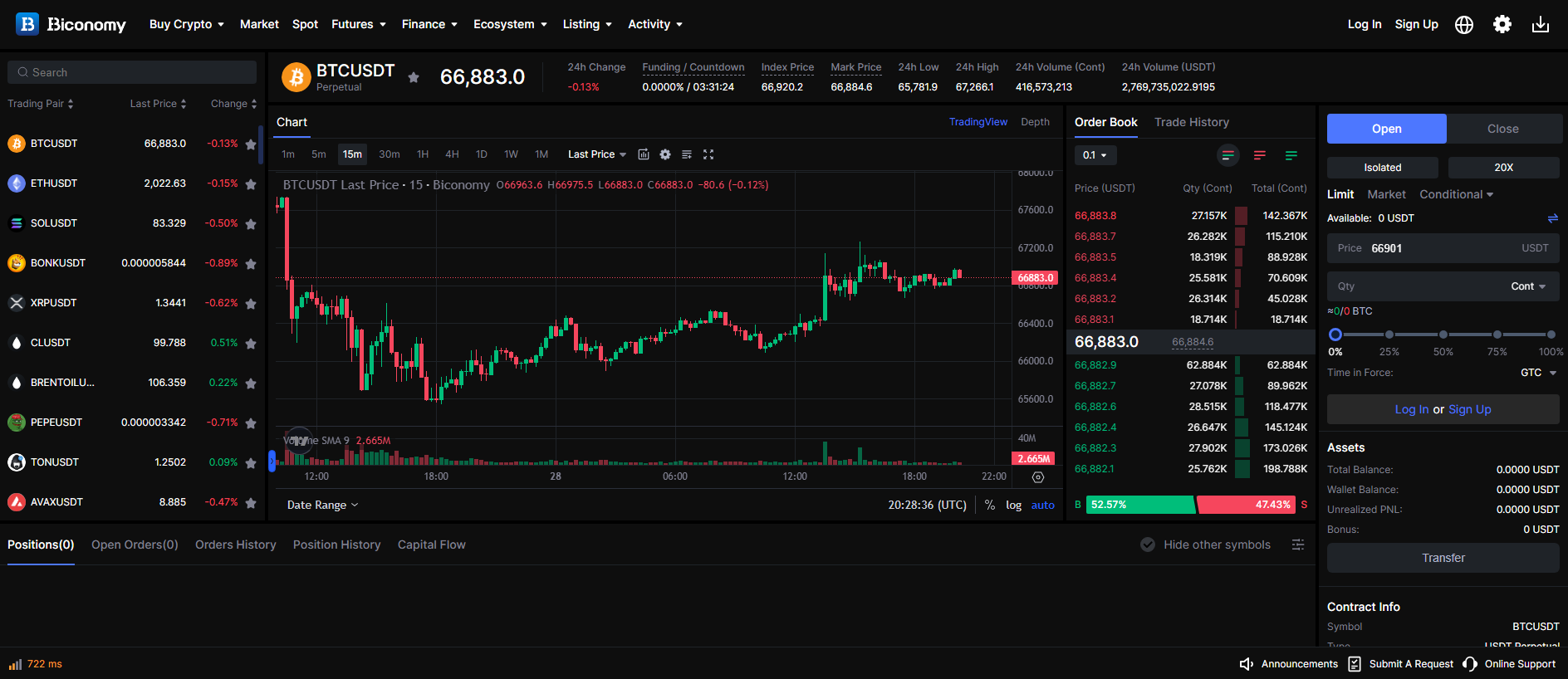This screenshot has width=1568, height=679.
Task: Open Announcements speaker icon
Action: (x=1247, y=664)
